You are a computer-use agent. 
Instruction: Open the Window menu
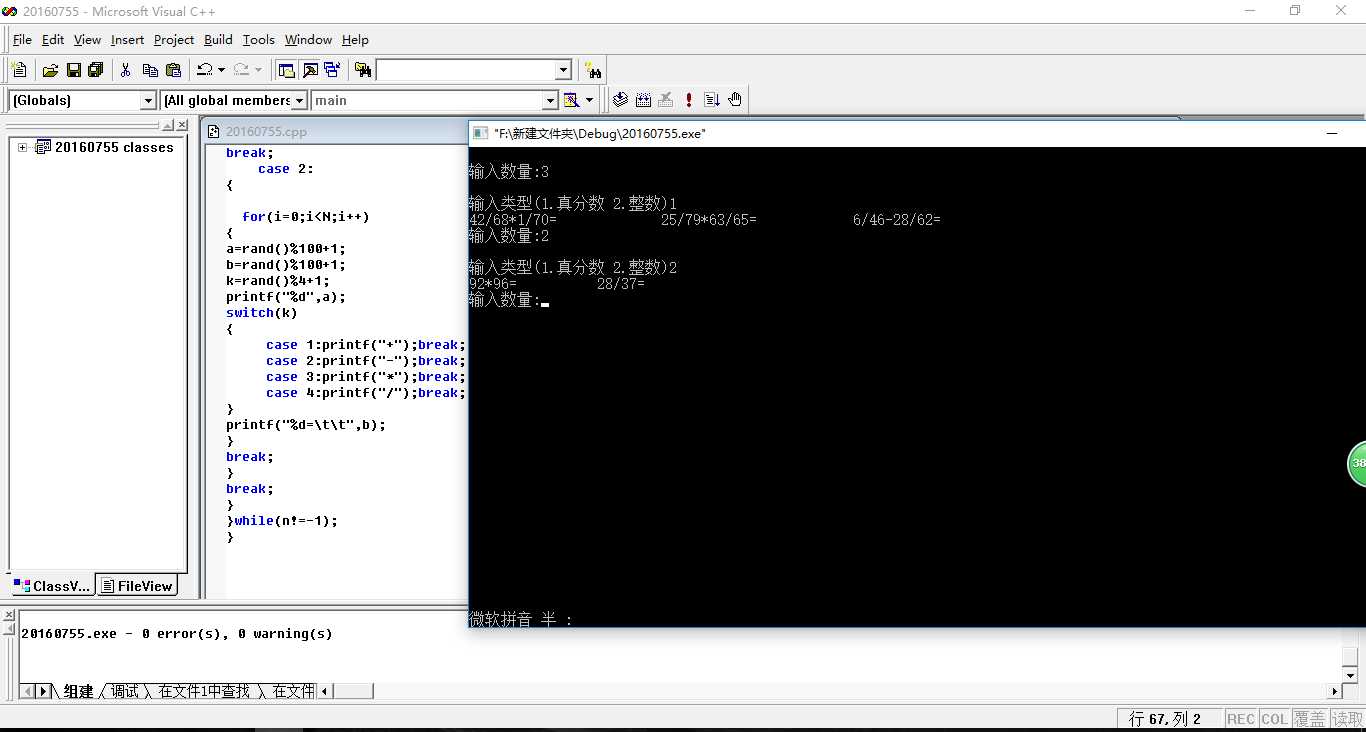pyautogui.click(x=308, y=40)
